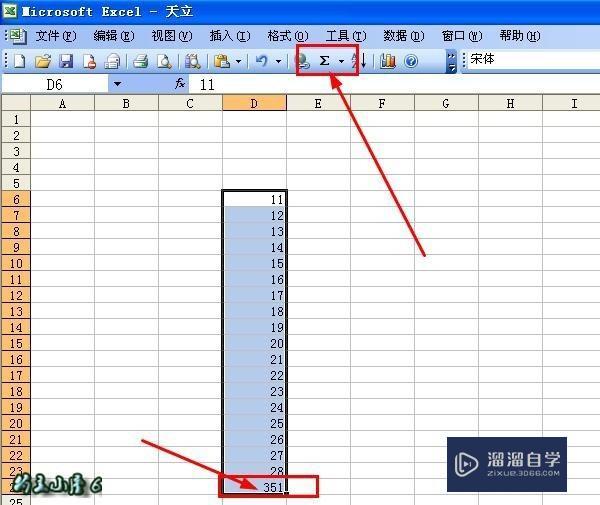
Task: Open the 窗口(W) menu
Action: [x=462, y=36]
